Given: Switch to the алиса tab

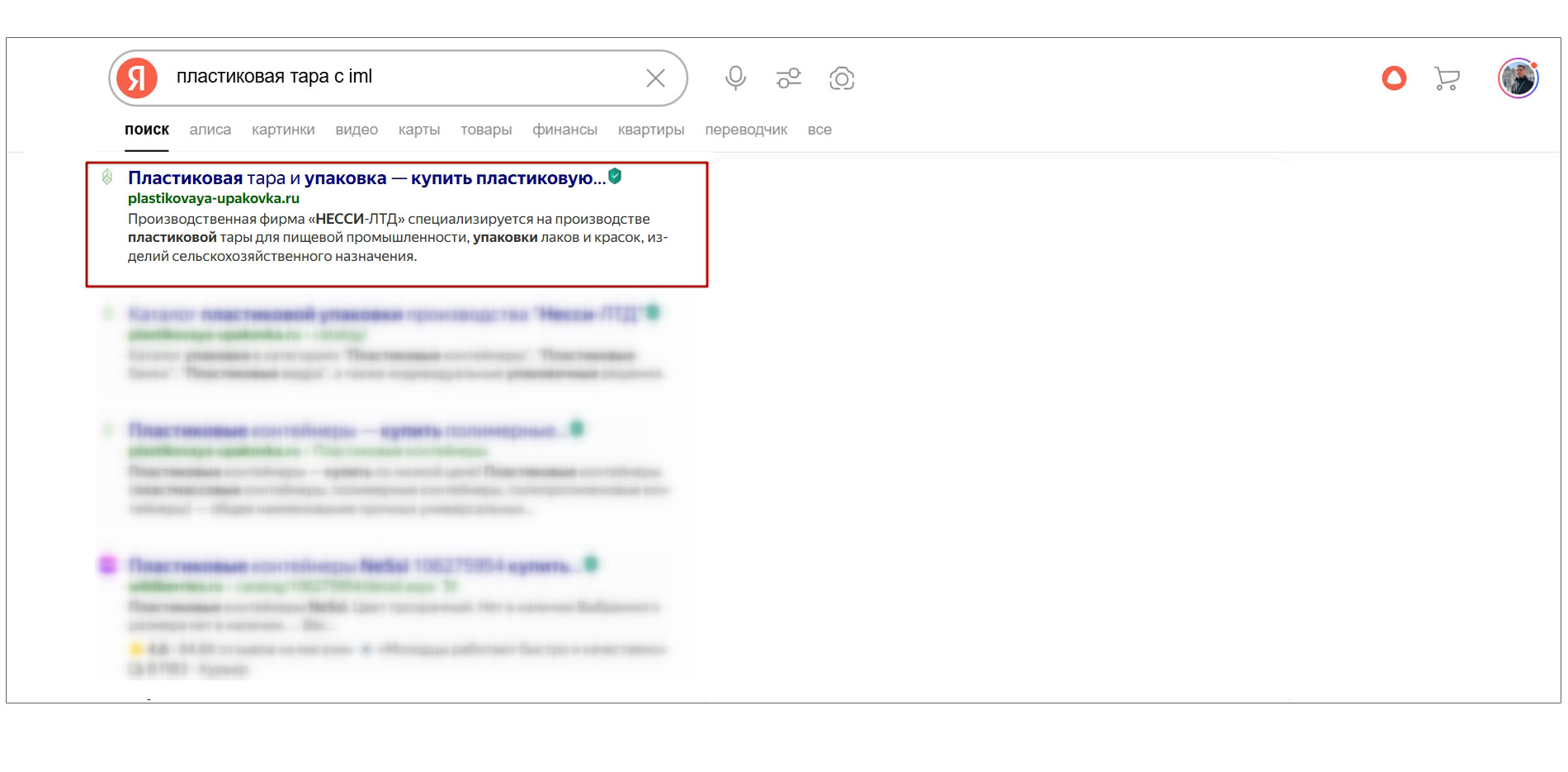Looking at the screenshot, I should (210, 130).
